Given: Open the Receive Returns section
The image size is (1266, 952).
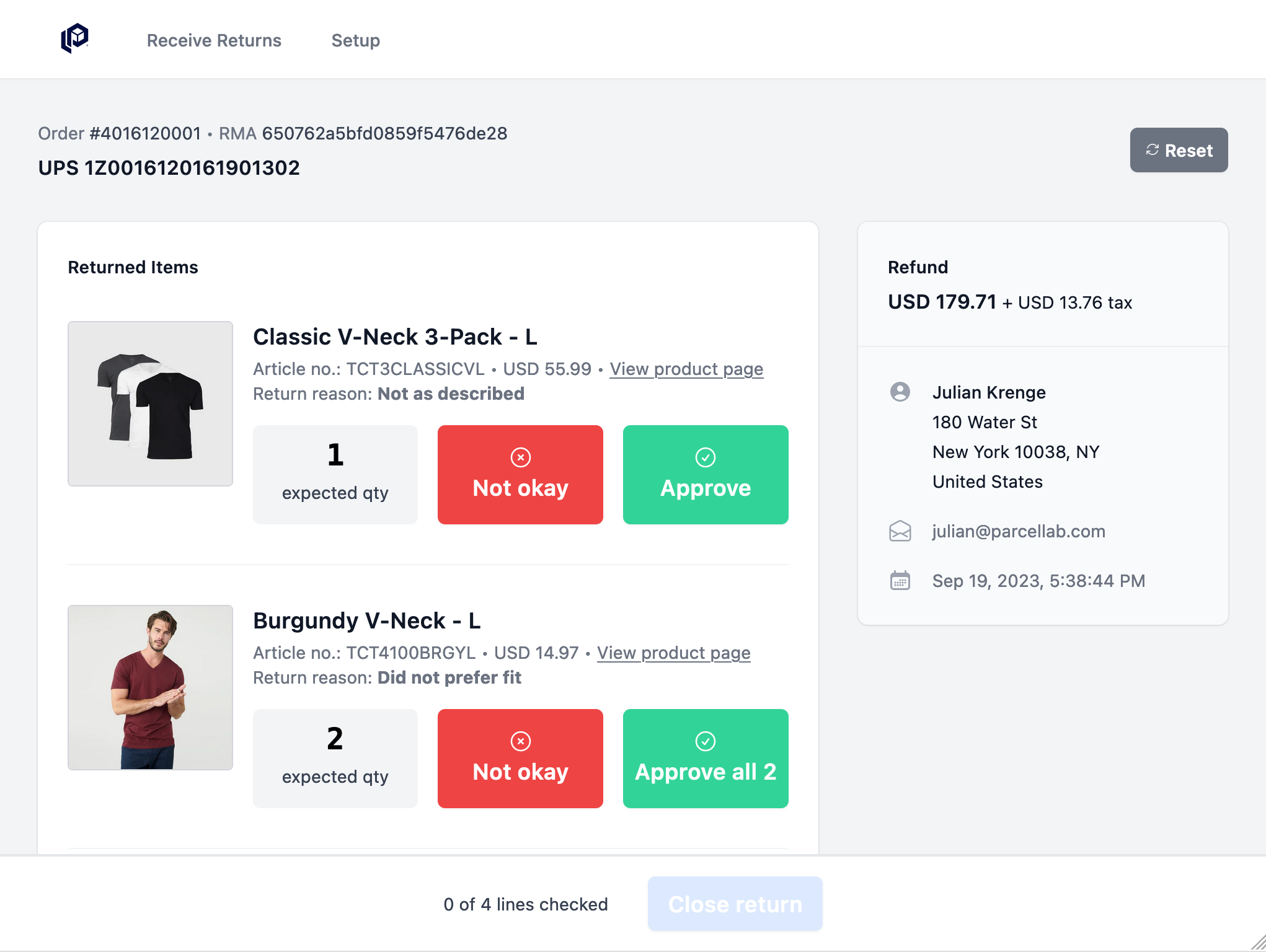Looking at the screenshot, I should [x=214, y=40].
